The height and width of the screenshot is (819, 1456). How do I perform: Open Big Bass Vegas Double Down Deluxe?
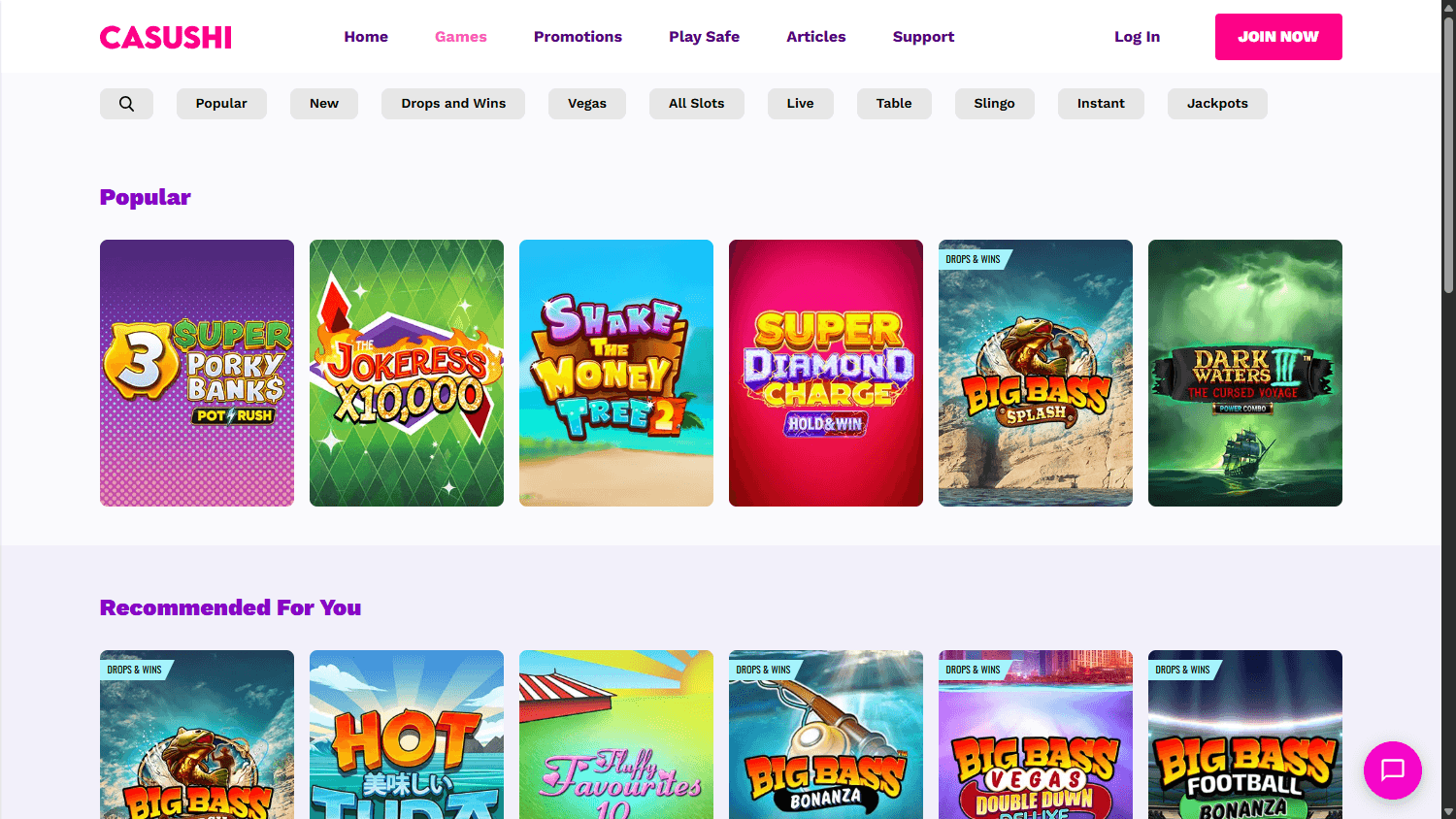click(1036, 735)
